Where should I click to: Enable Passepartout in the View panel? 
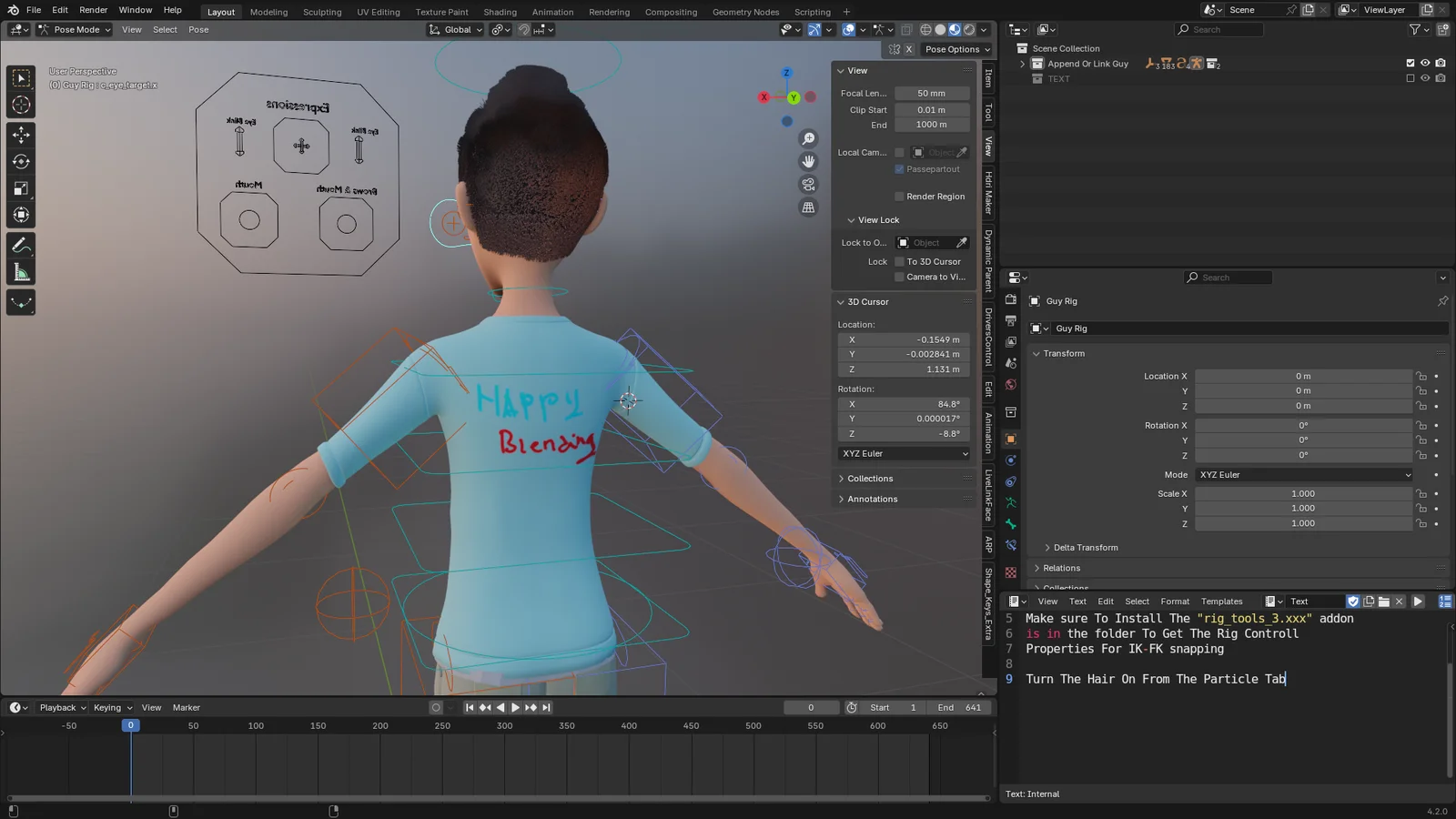click(x=898, y=168)
